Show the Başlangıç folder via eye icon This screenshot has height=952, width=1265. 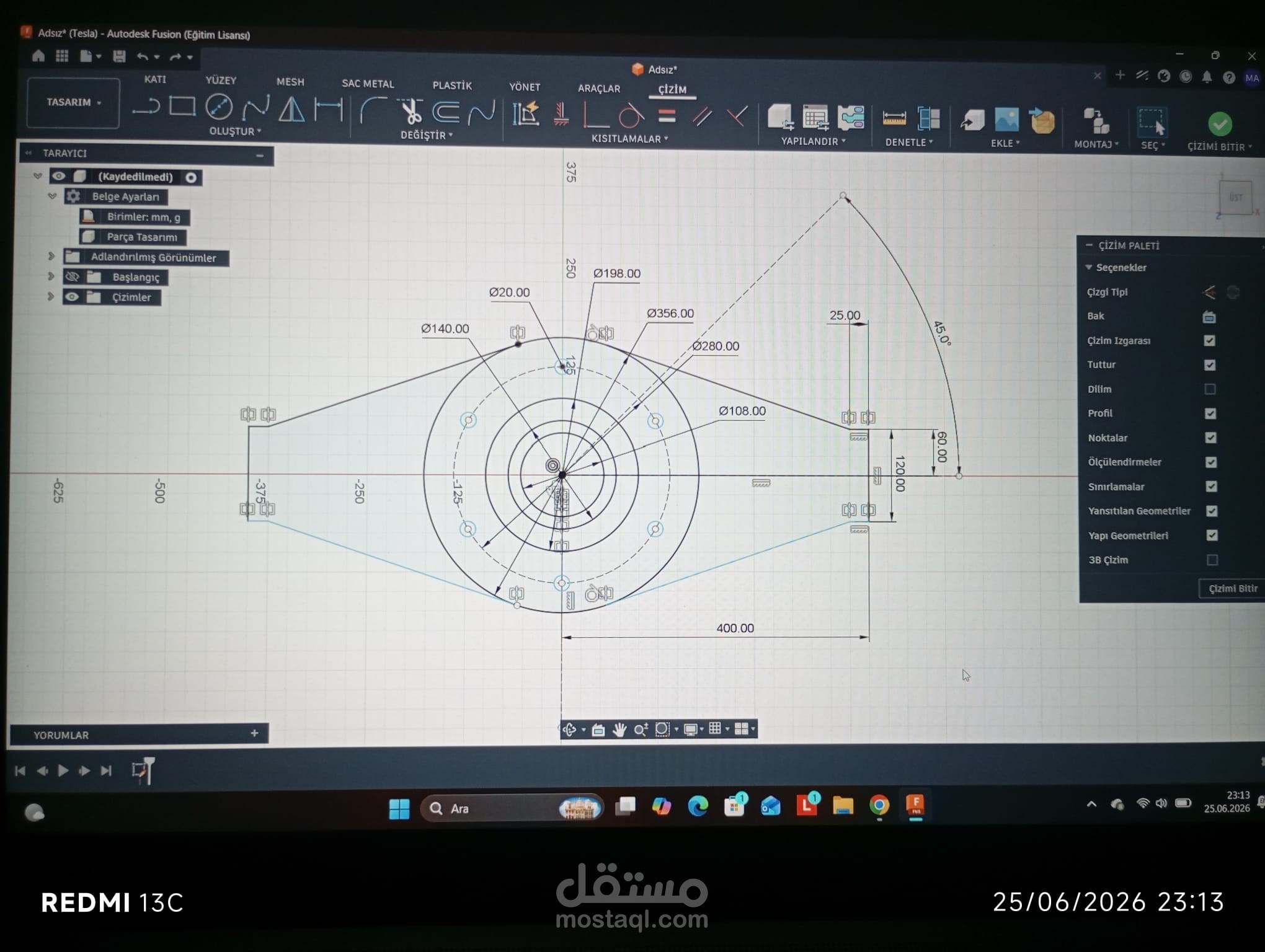click(73, 276)
